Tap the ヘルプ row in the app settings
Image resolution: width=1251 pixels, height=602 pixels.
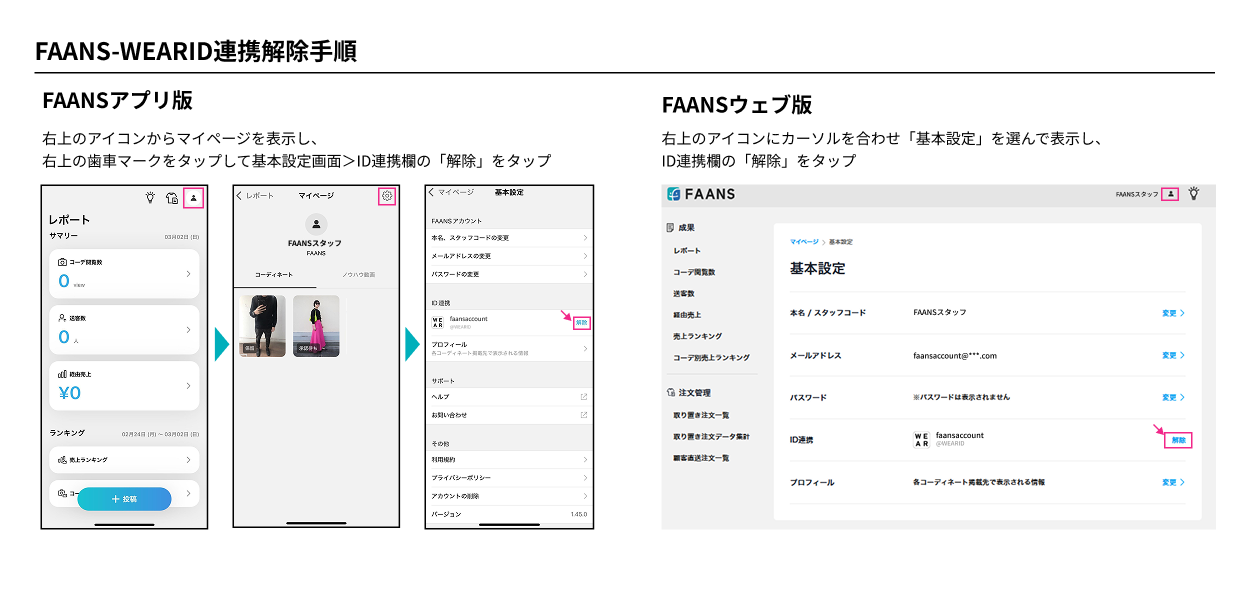(509, 397)
